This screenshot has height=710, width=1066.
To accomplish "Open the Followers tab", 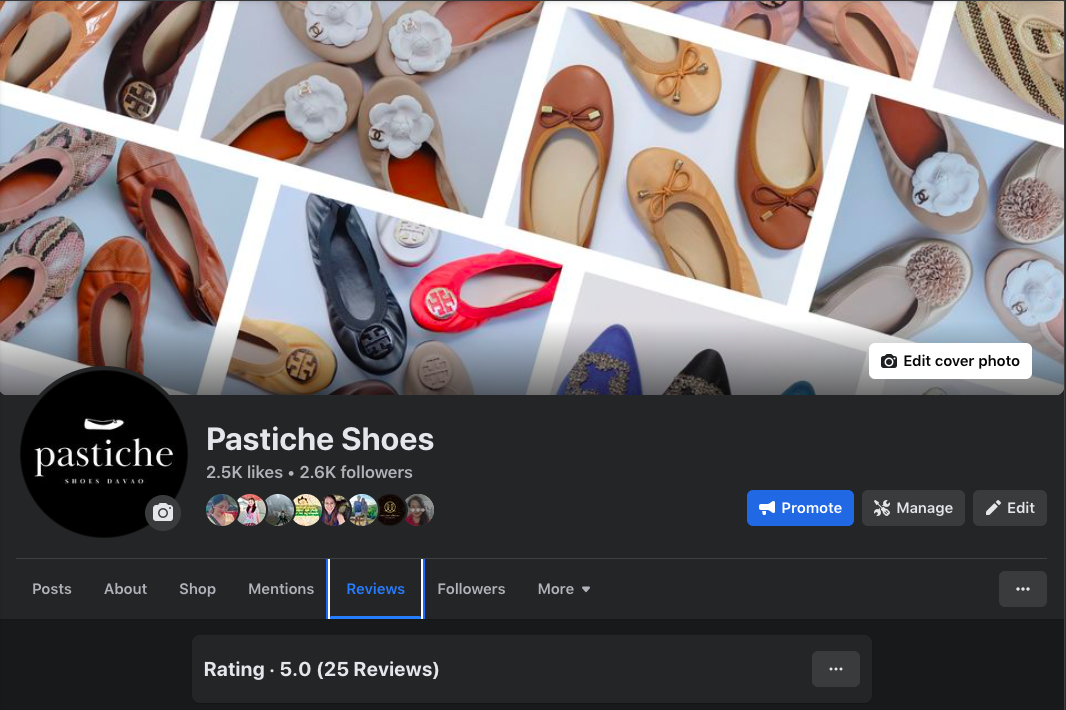I will (471, 589).
